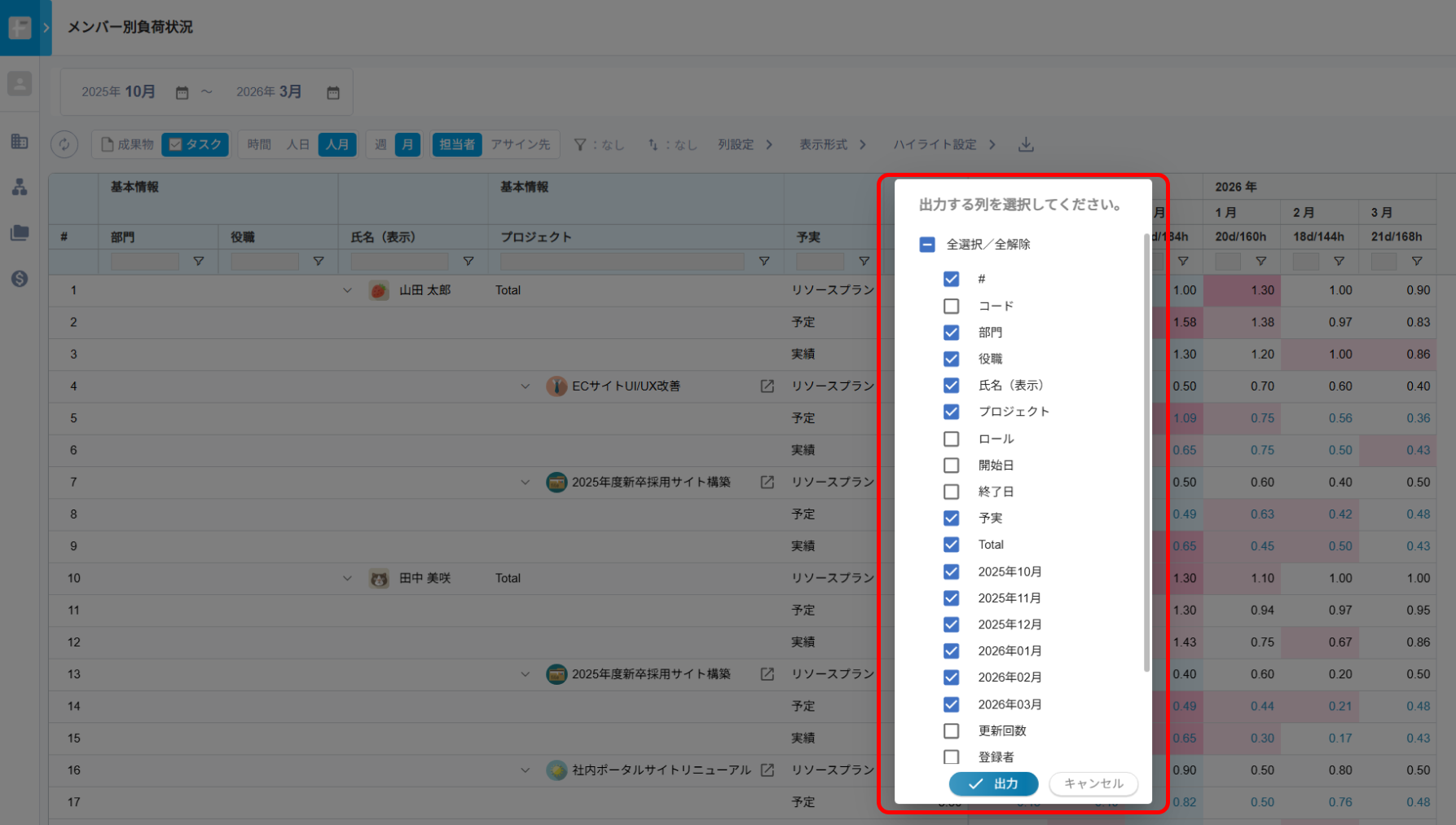1456x825 pixels.
Task: Click 山田 太郎's avatar image
Action: click(379, 290)
